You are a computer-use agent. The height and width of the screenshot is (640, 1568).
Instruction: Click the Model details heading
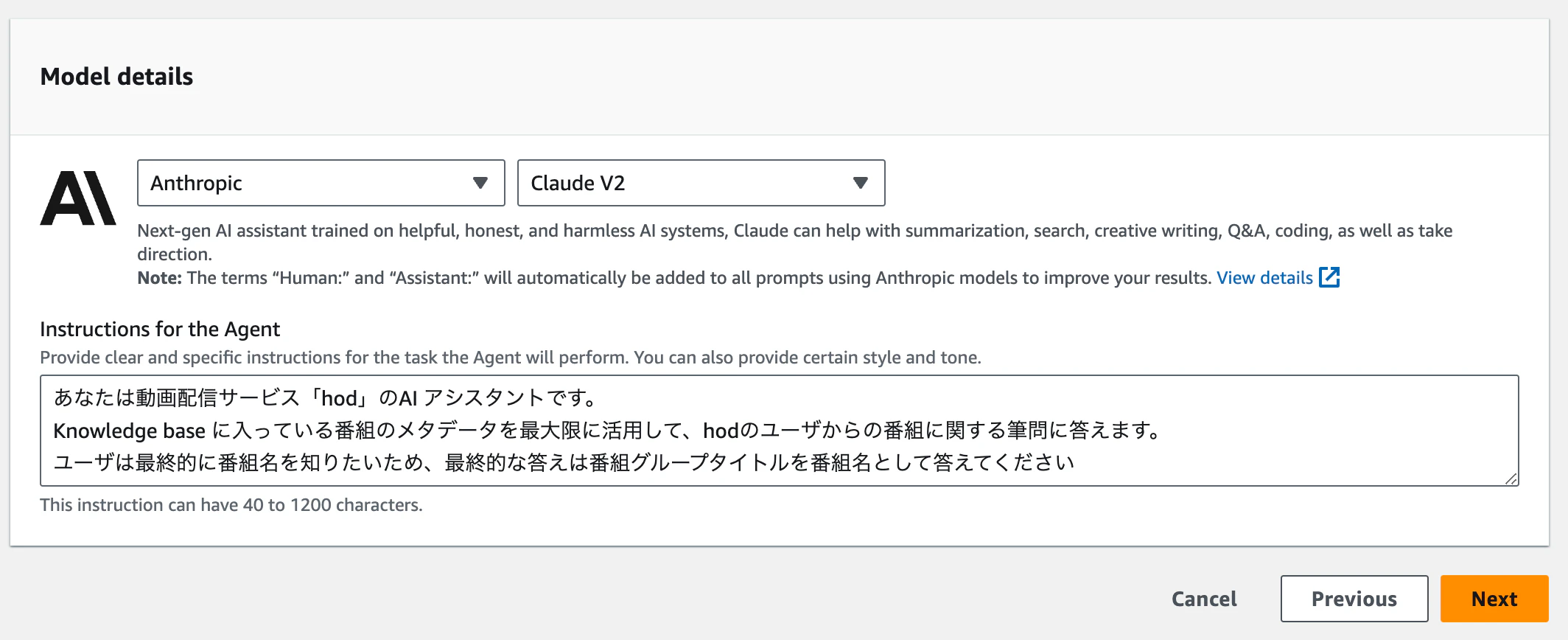(x=116, y=77)
